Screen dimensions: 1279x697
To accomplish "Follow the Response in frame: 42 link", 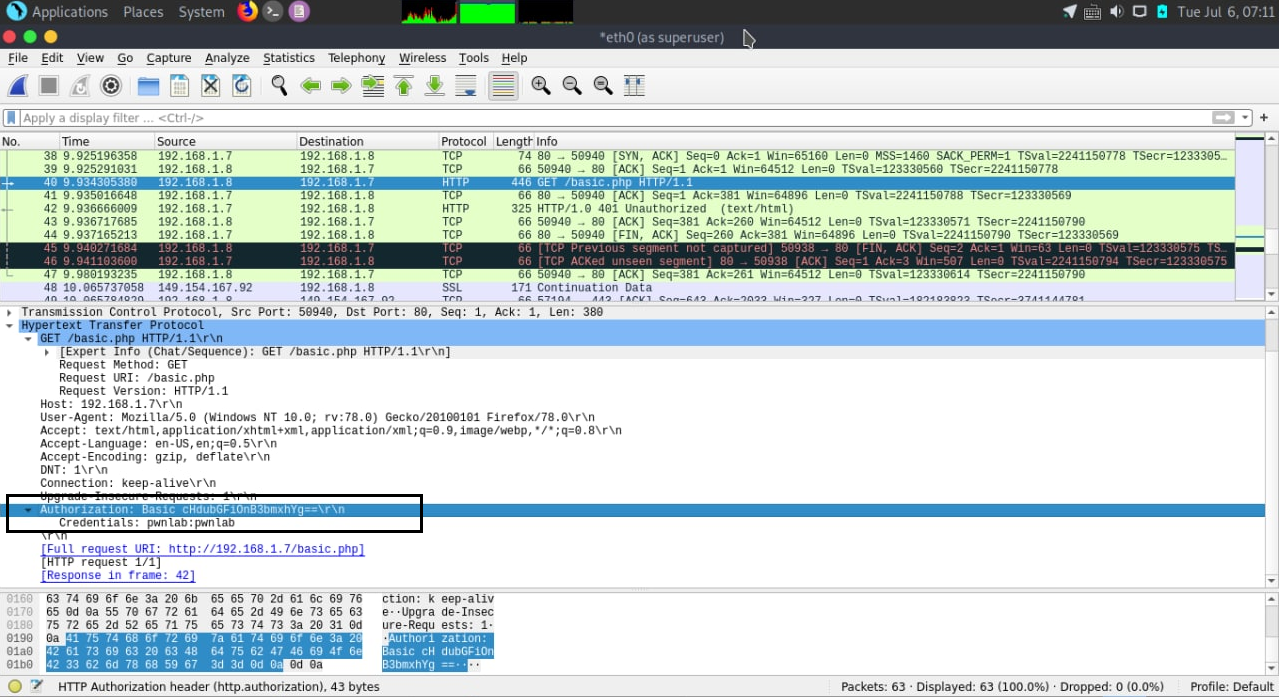I will click(117, 575).
